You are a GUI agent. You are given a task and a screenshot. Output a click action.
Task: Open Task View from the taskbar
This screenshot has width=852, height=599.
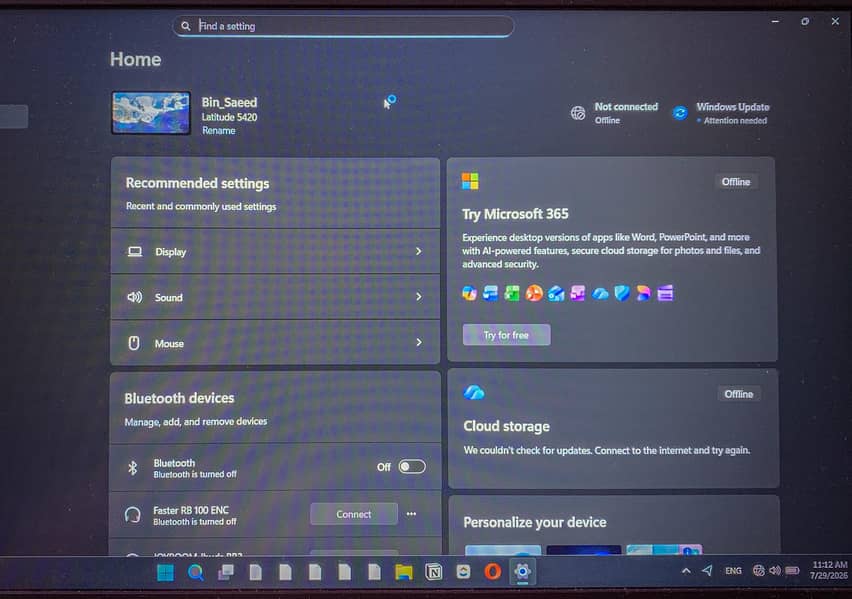click(x=226, y=572)
